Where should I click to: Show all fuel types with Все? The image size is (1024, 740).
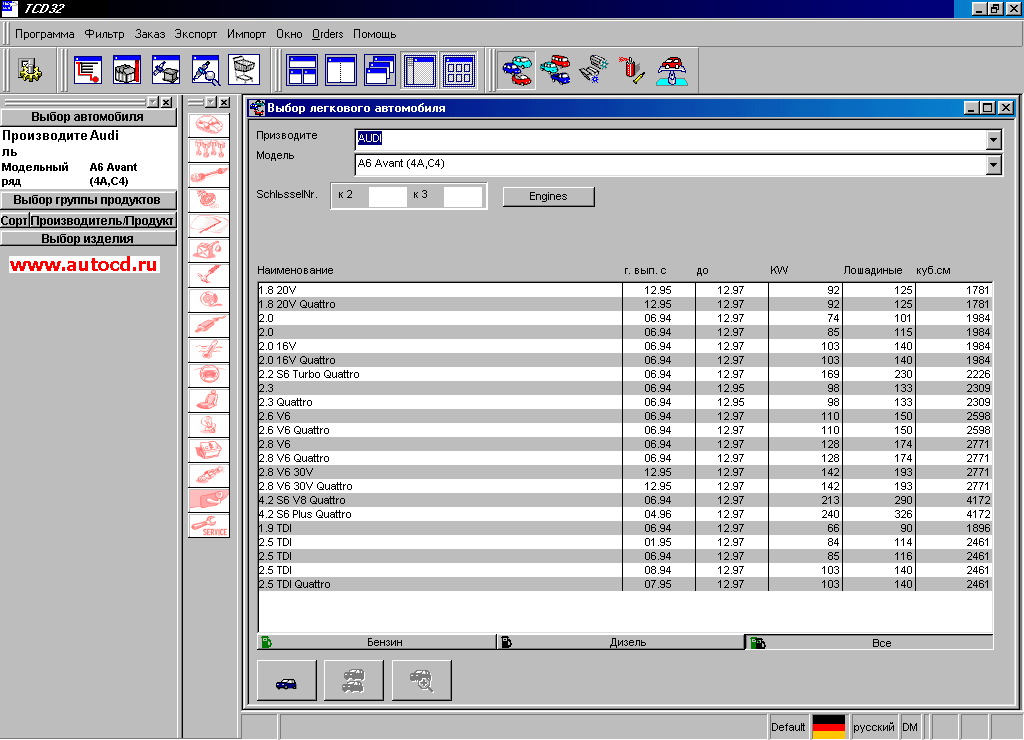[869, 643]
